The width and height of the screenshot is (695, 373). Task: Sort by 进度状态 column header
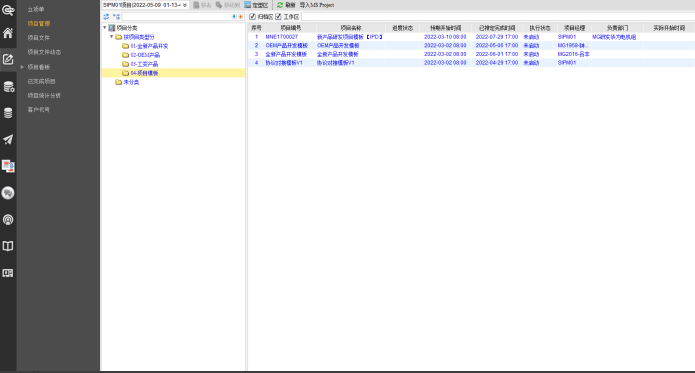tap(402, 28)
